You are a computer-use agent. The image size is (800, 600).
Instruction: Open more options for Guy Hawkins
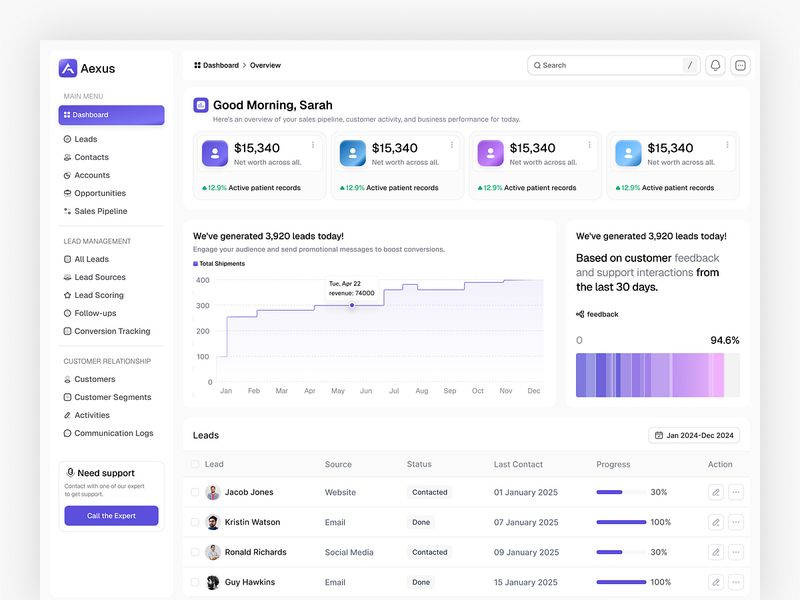[736, 582]
